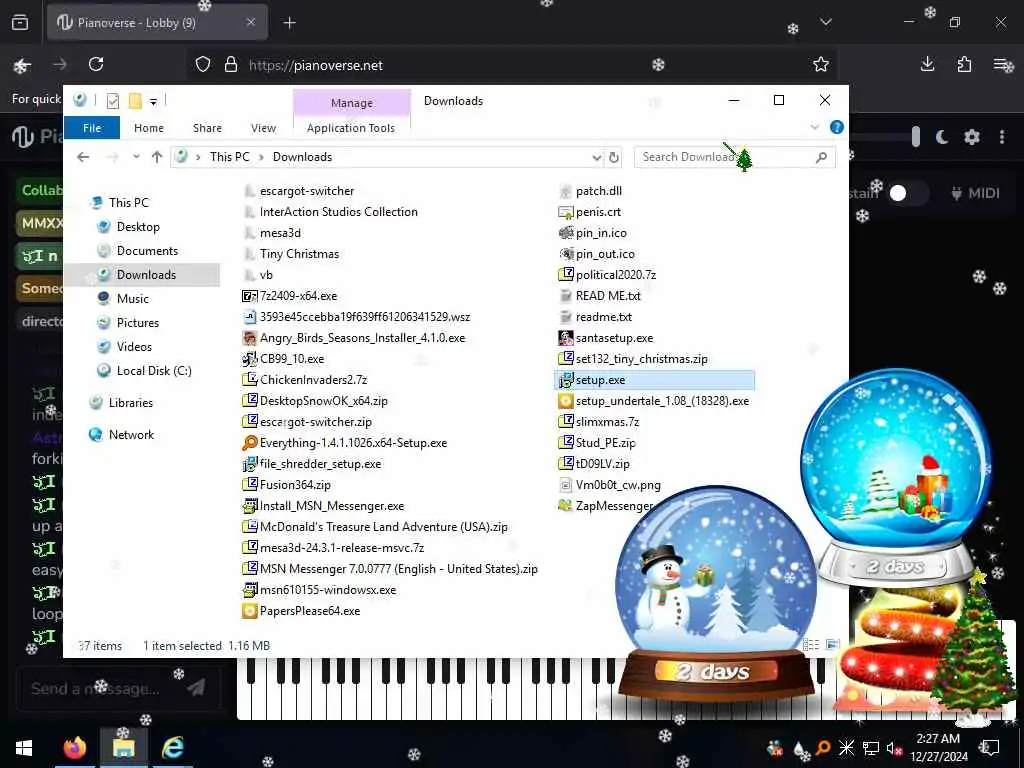Select Network in navigation pane
This screenshot has width=1024, height=768.
(131, 434)
